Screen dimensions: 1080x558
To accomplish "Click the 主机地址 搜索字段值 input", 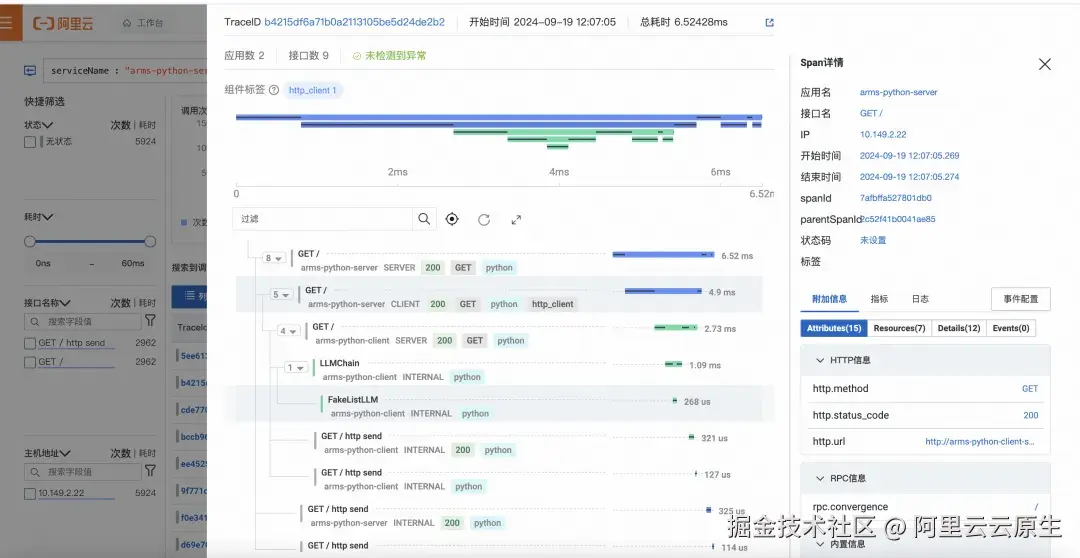I will [x=83, y=472].
